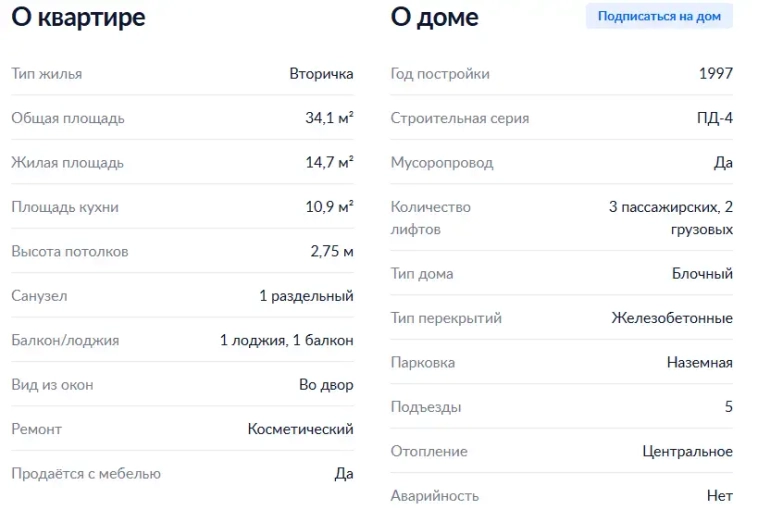Click the total area value 34,1 м²

pos(329,118)
